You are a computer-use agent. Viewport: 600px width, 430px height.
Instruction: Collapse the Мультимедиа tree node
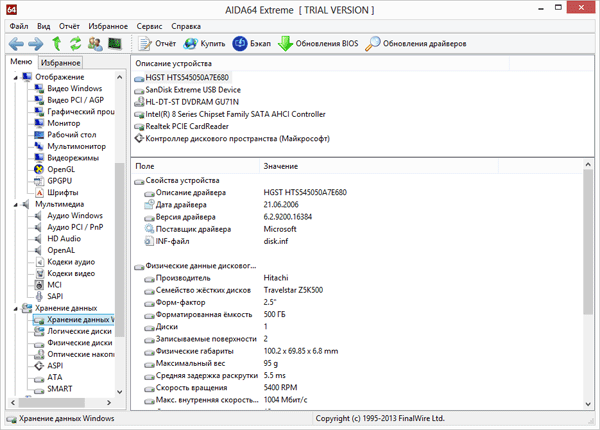click(x=16, y=205)
